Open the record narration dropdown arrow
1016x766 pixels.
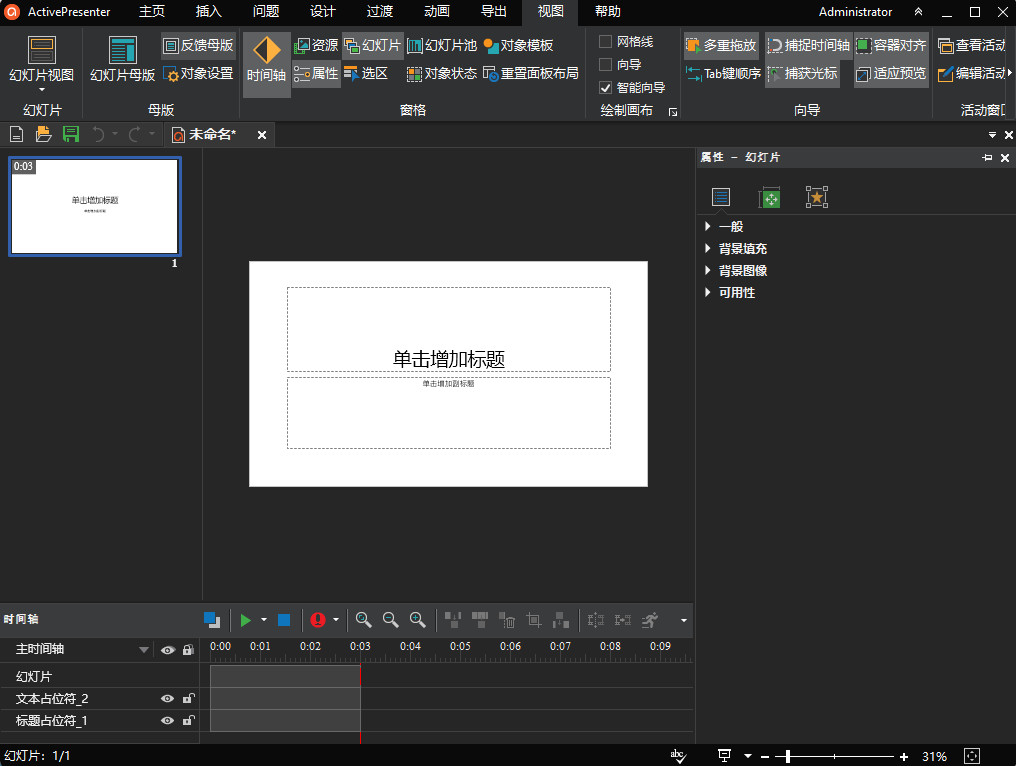336,620
